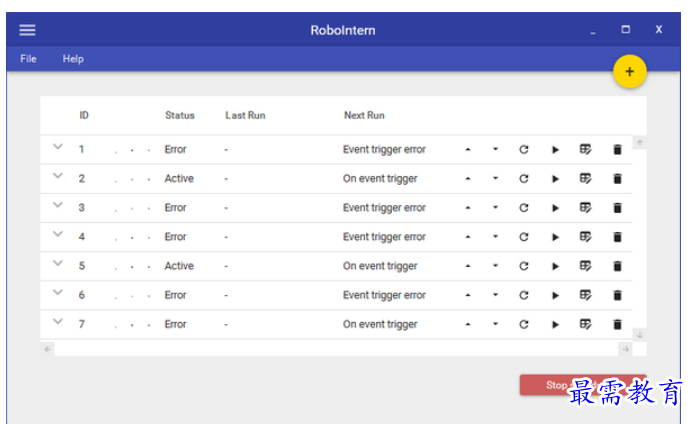691x424 pixels.
Task: Edit task 6
Action: (x=585, y=295)
